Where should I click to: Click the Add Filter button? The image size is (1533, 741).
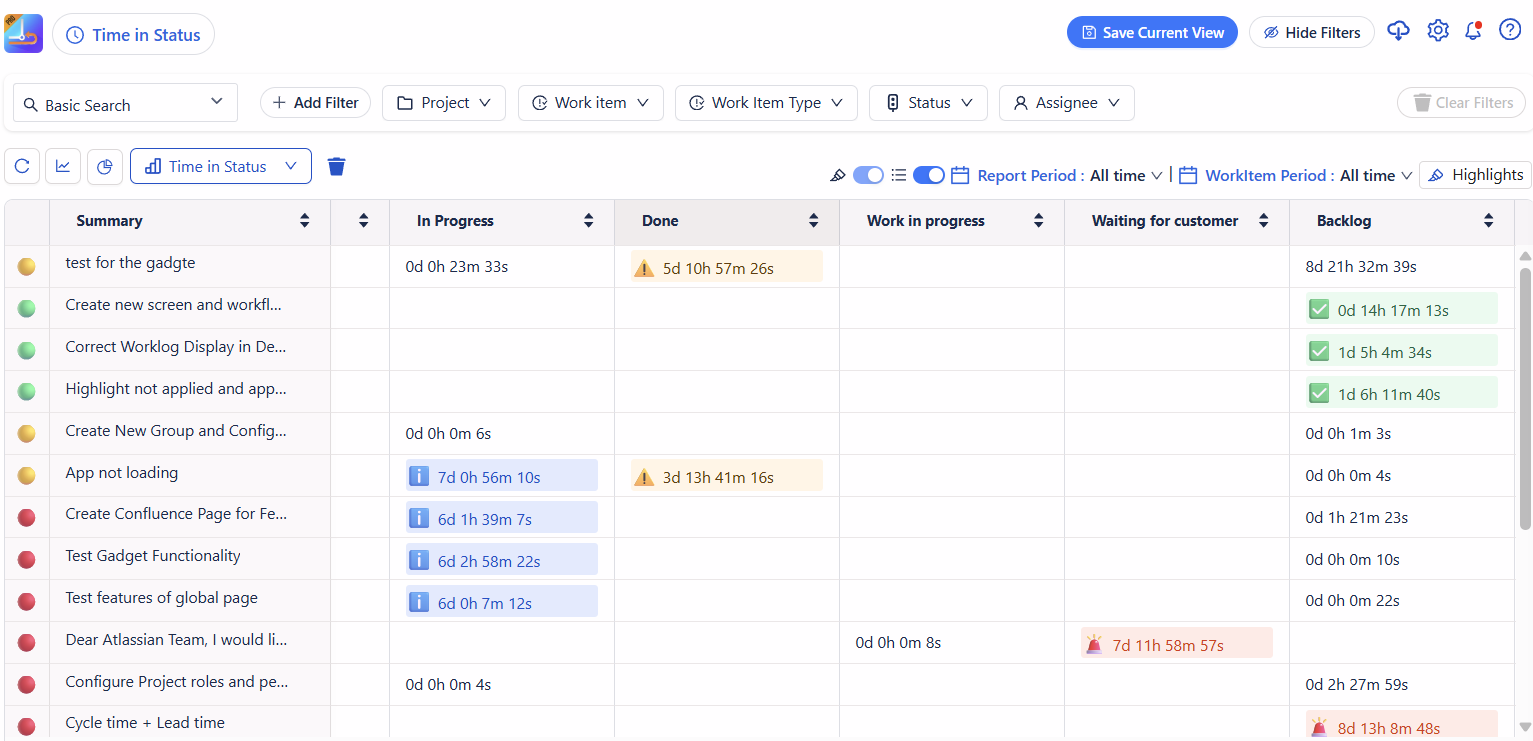pos(315,103)
